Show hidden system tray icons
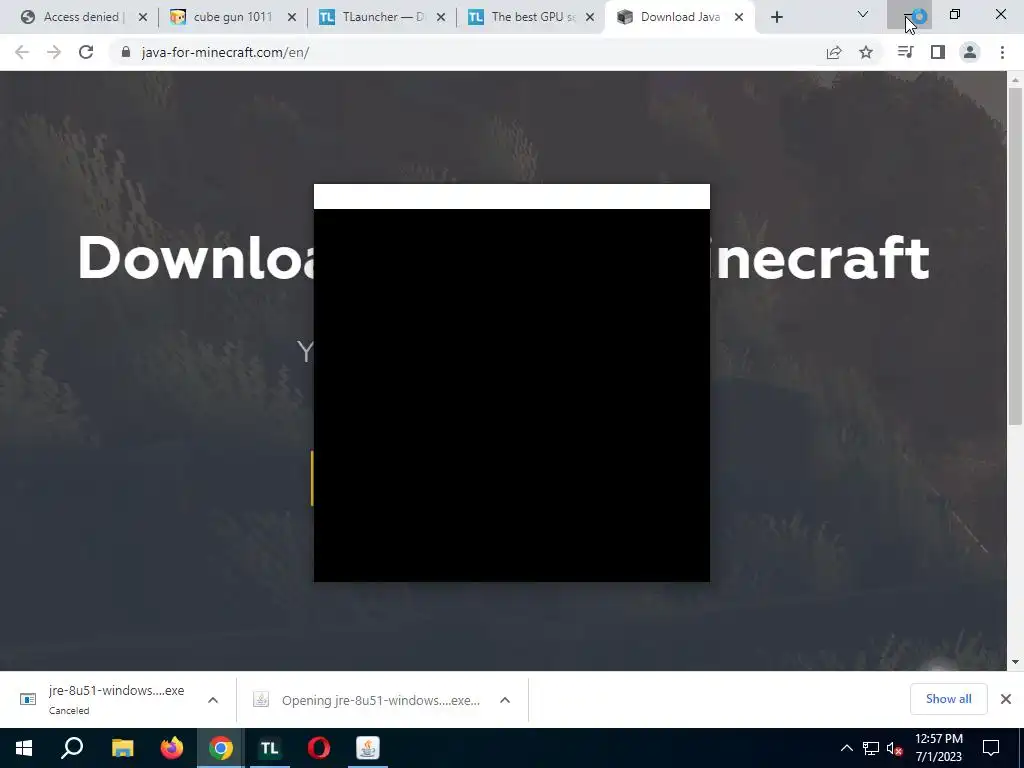 [x=846, y=748]
